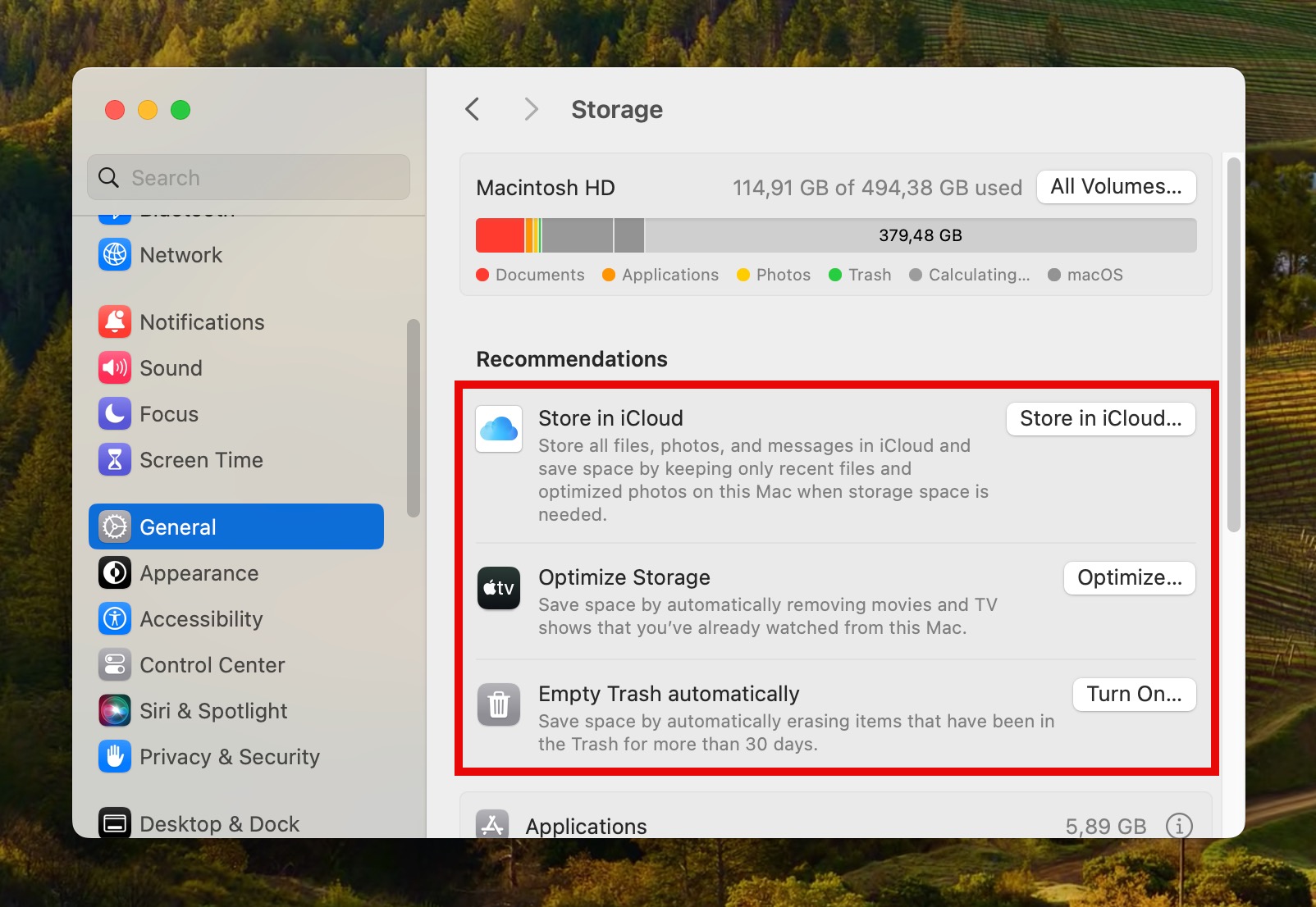Open the All Volumes view
1316x907 pixels.
(x=1116, y=186)
